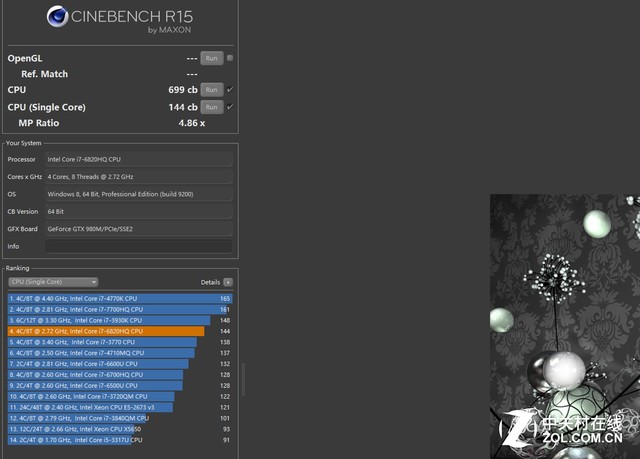Viewport: 640px width, 459px height.
Task: Run the OpenGL benchmark
Action: point(211,58)
